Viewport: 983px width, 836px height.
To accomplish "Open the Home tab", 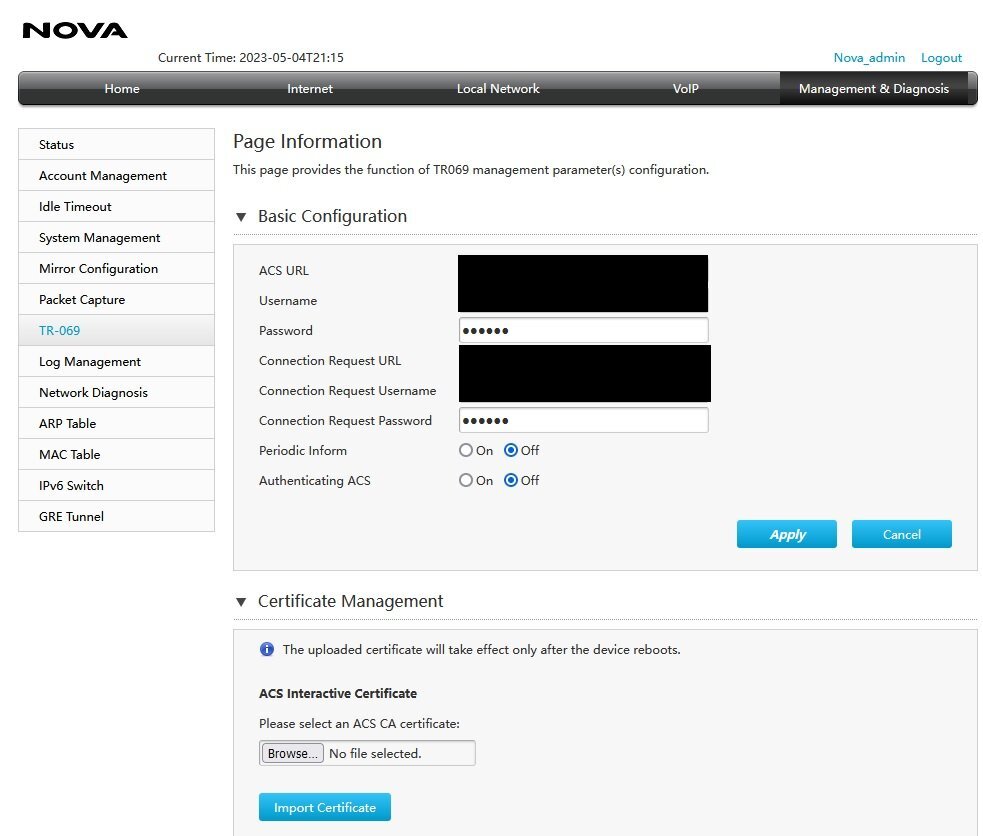I will [122, 88].
